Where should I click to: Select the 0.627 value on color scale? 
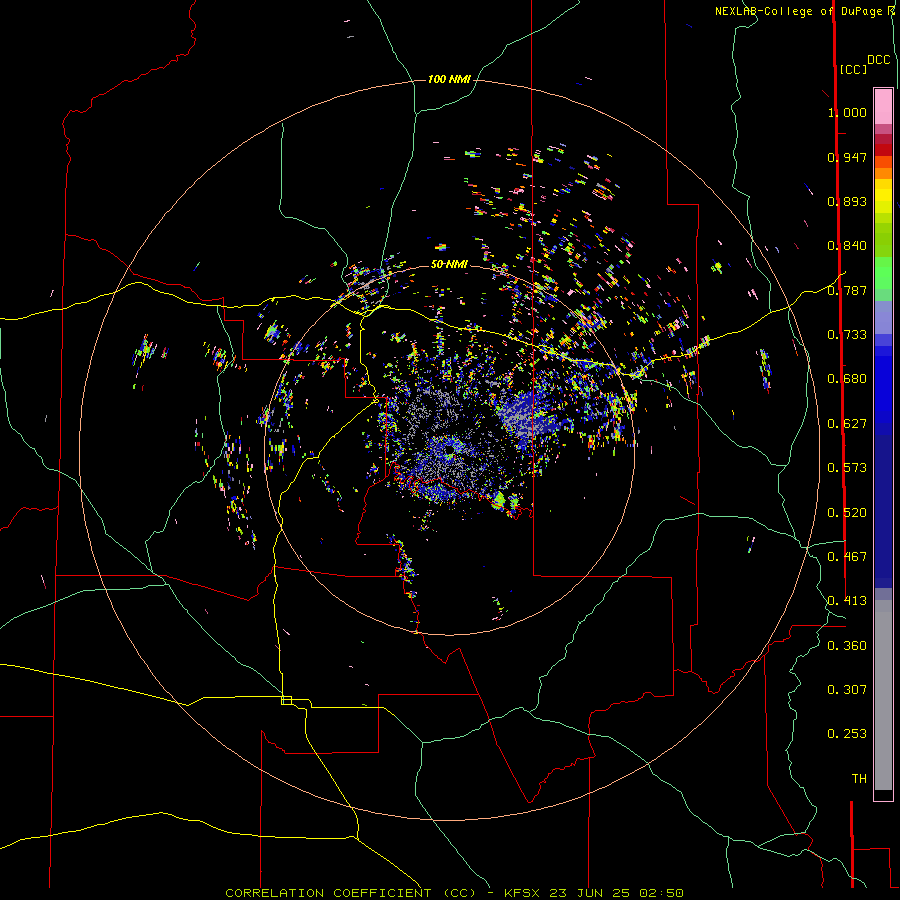click(x=847, y=424)
